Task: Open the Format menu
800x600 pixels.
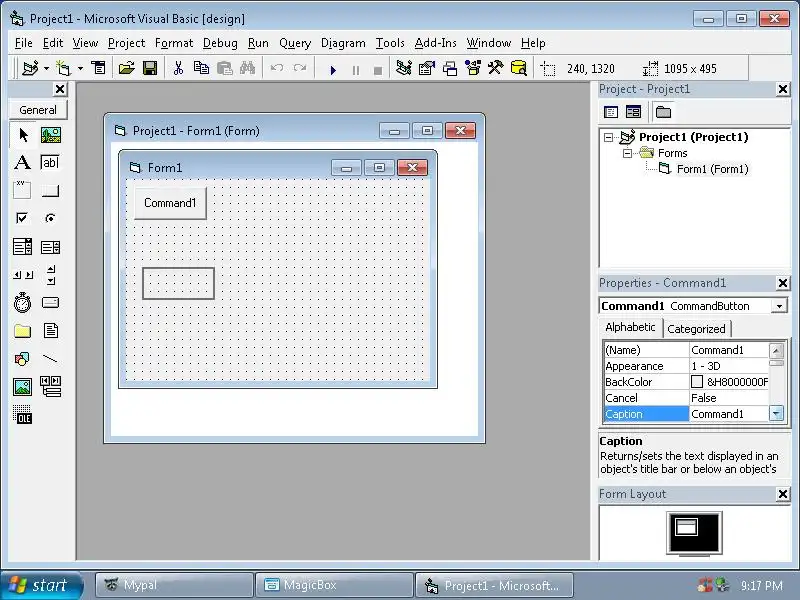Action: click(x=174, y=43)
